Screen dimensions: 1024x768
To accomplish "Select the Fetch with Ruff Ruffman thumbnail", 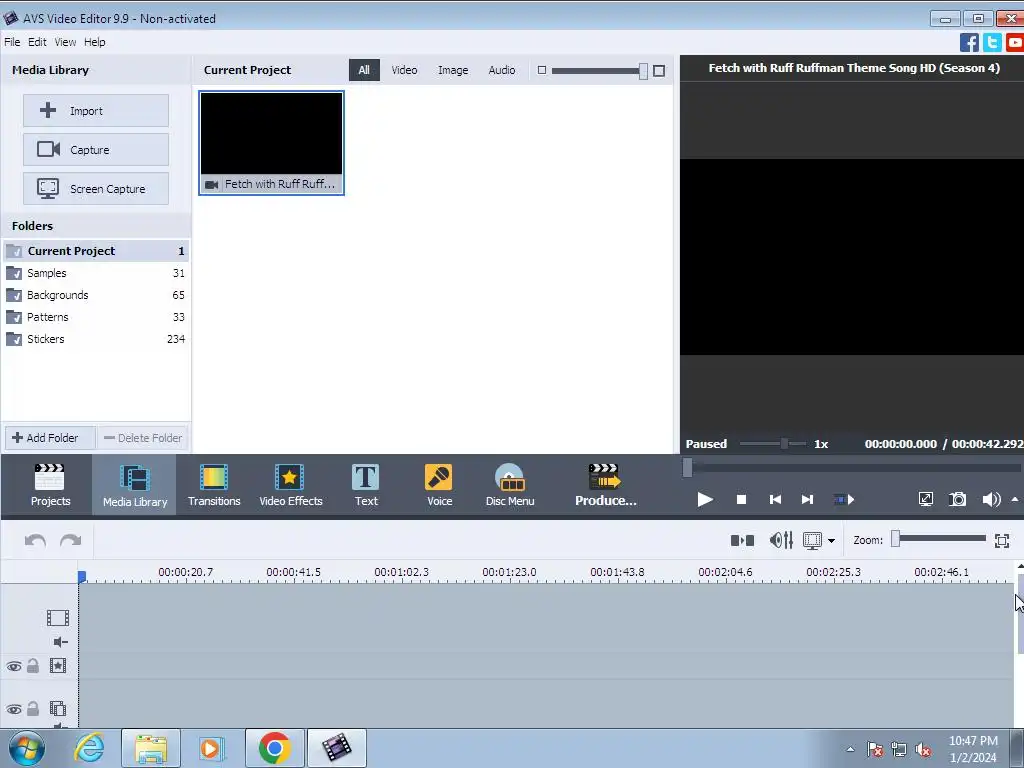I will [x=272, y=143].
